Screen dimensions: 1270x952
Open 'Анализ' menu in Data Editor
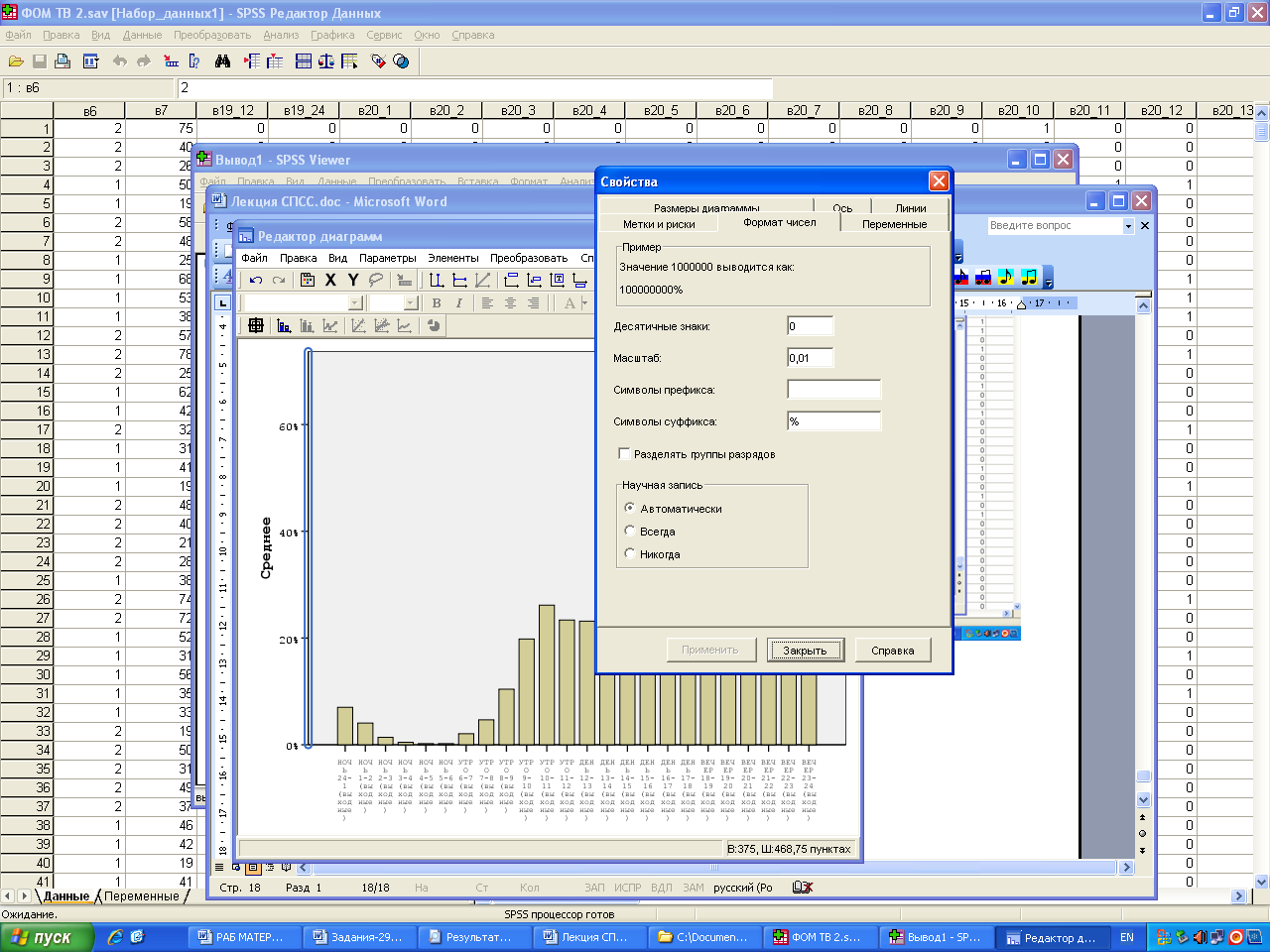281,35
